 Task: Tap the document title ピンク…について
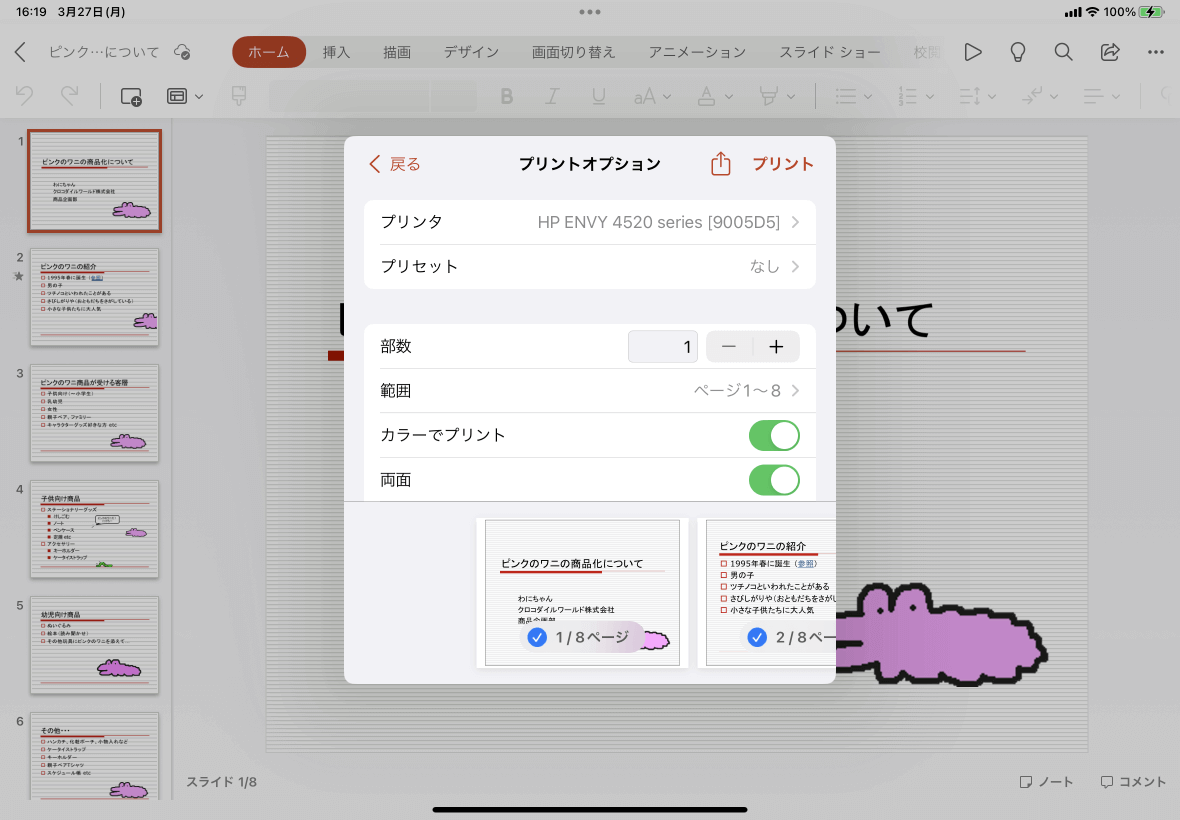(104, 52)
